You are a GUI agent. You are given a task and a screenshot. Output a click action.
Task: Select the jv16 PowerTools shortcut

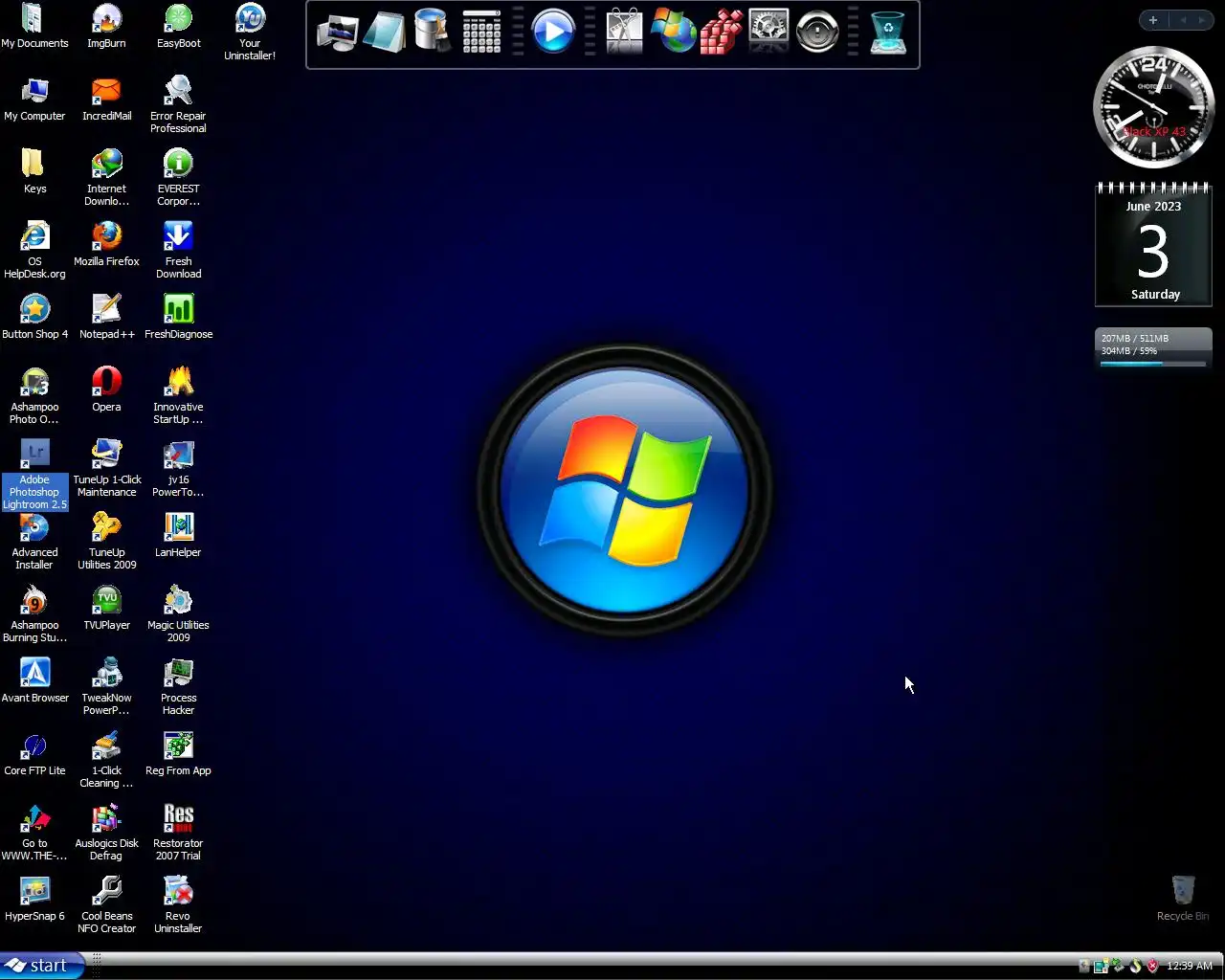pyautogui.click(x=178, y=469)
